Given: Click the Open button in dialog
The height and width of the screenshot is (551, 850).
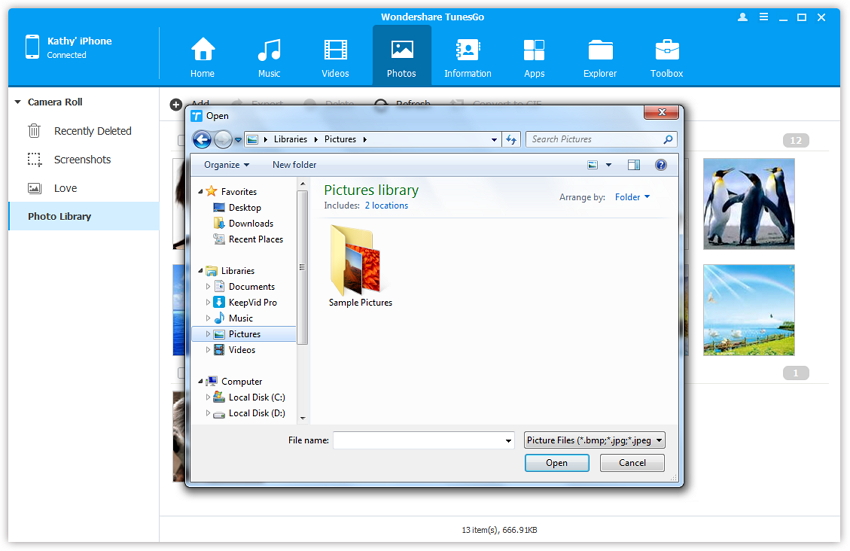Looking at the screenshot, I should coord(557,463).
